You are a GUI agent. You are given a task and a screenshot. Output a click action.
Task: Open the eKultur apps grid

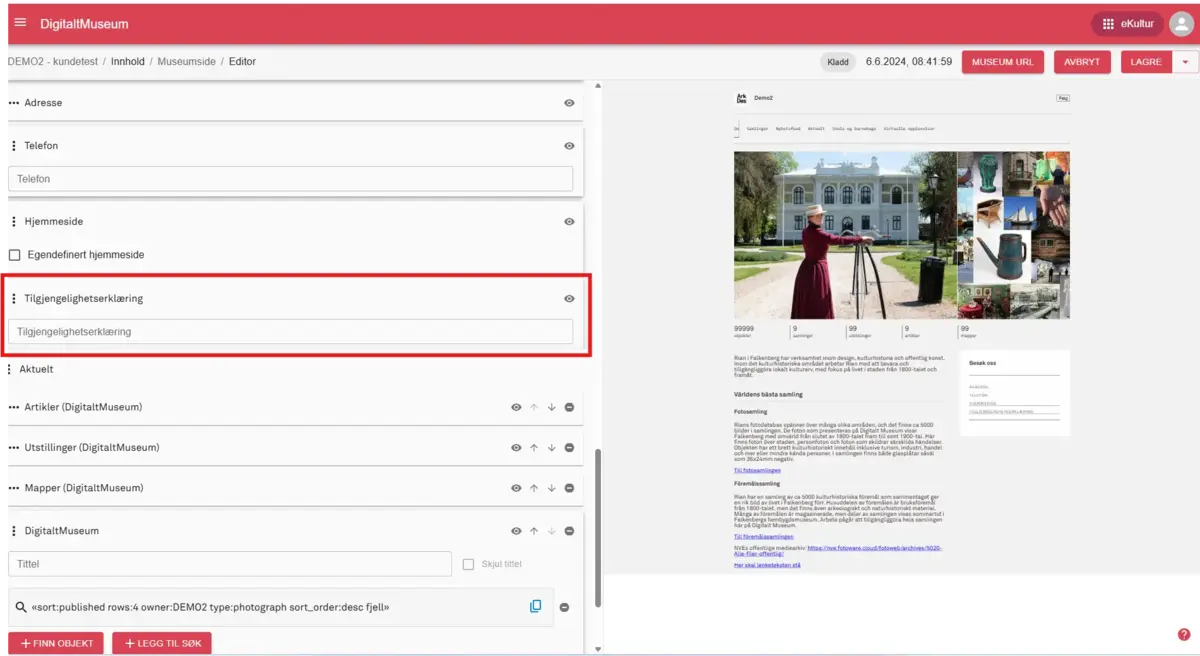coord(1124,24)
